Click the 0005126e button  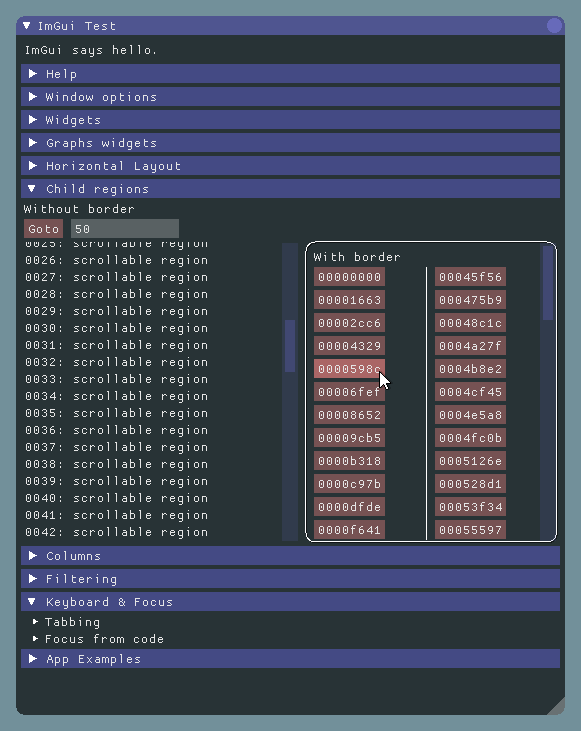pos(470,461)
